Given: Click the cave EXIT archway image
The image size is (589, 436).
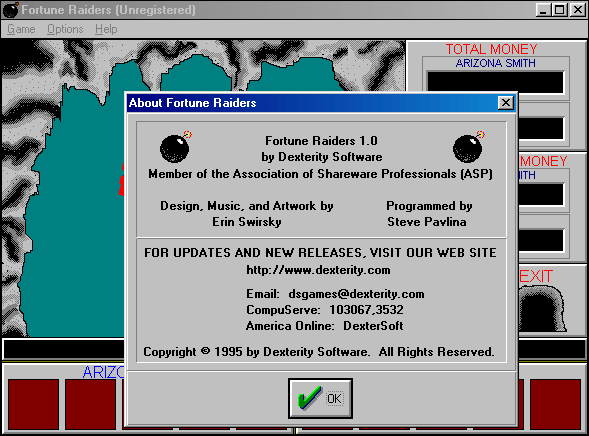Looking at the screenshot, I should [542, 309].
